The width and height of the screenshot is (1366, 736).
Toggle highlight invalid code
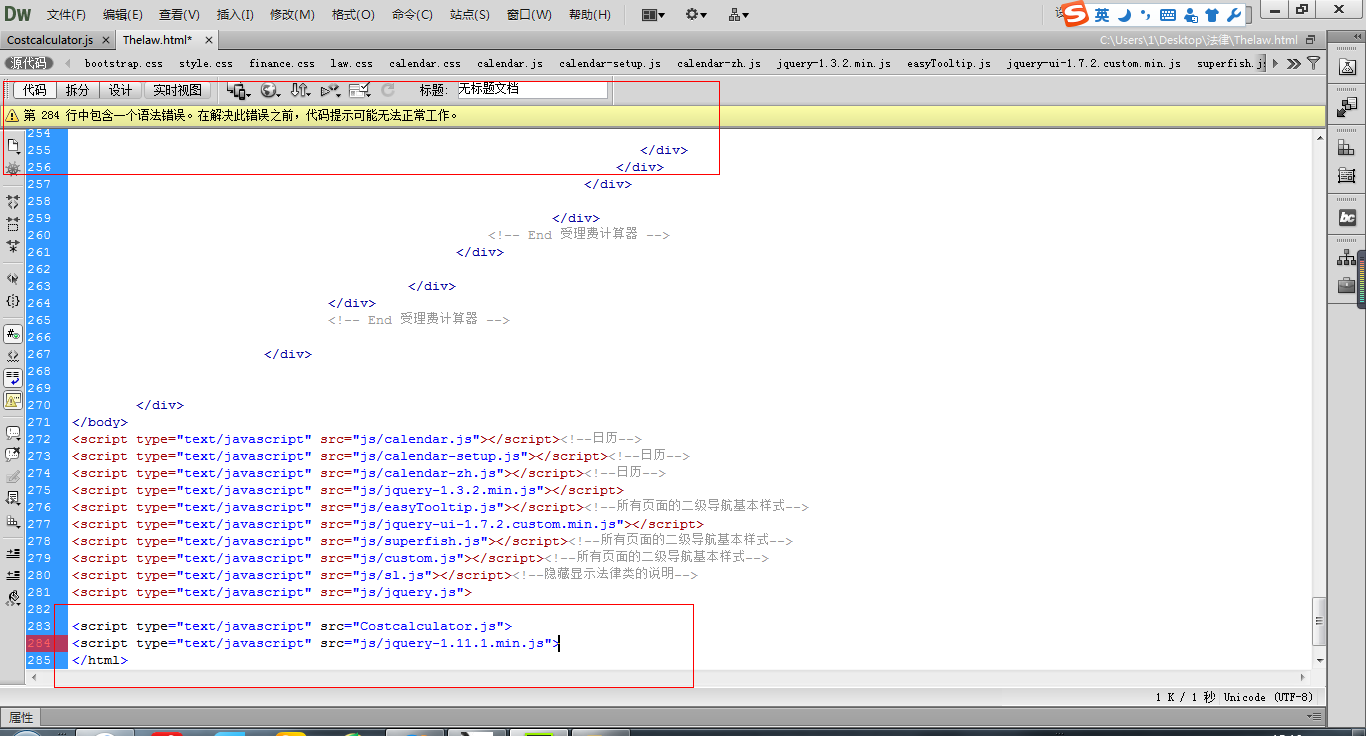pos(13,356)
